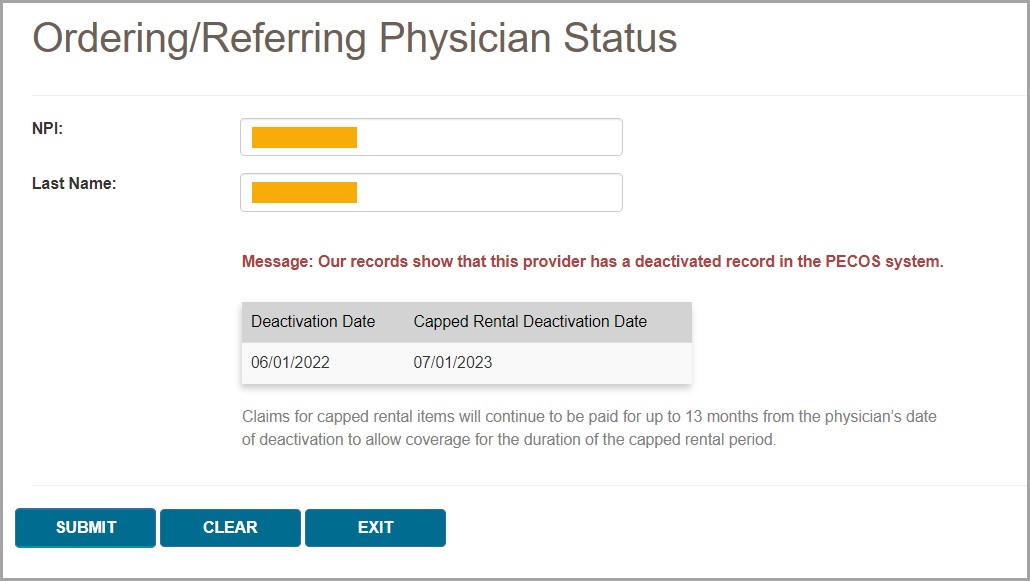Click the 06/01/2022 deactivation date cell
This screenshot has height=581, width=1030.
click(x=290, y=362)
